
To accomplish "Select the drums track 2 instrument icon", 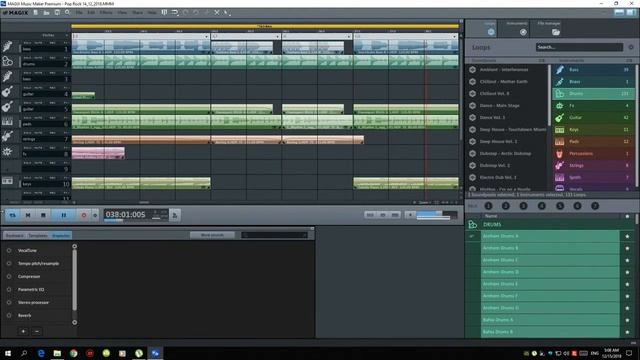I will pyautogui.click(x=7, y=62).
